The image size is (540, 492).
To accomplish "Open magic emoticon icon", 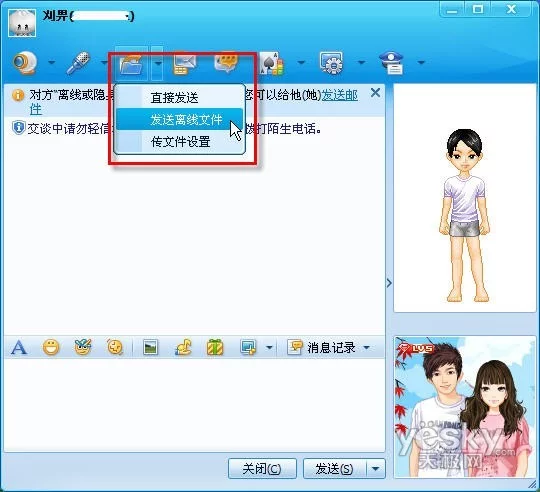I will [x=83, y=347].
